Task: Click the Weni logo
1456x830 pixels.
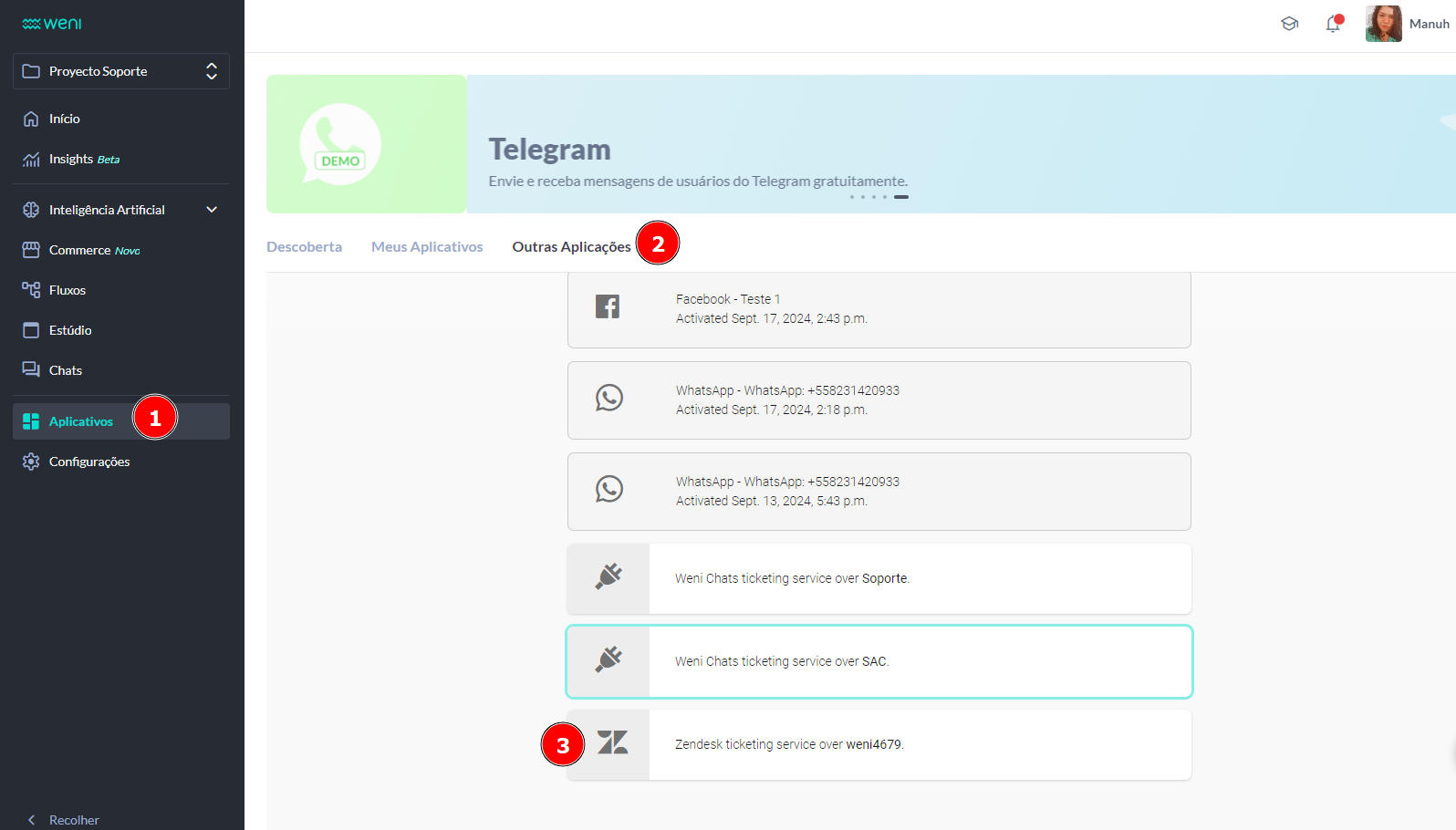Action: 52,24
